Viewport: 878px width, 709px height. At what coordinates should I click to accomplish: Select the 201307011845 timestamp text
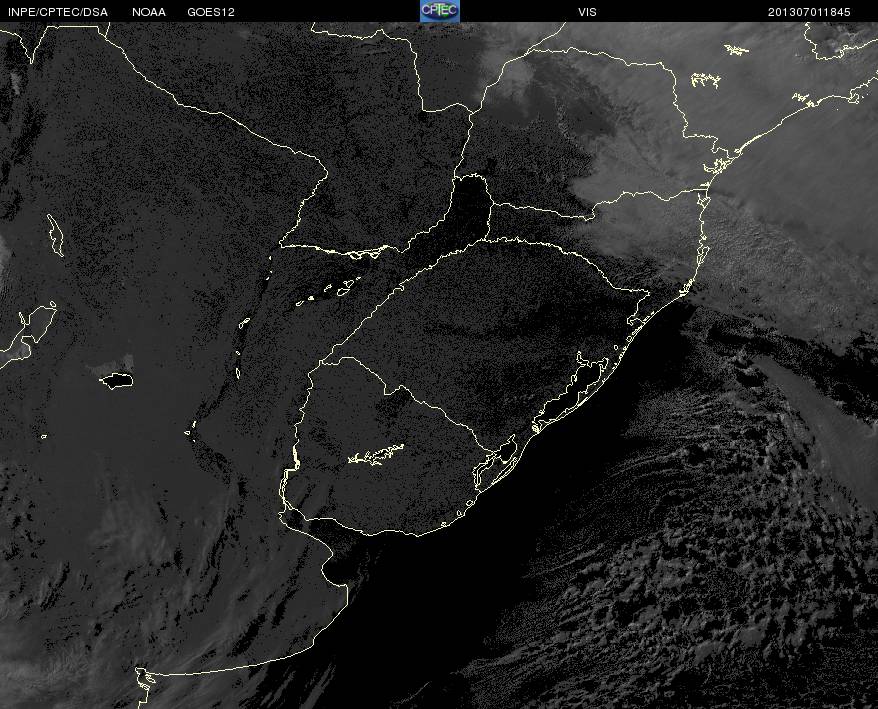click(809, 12)
